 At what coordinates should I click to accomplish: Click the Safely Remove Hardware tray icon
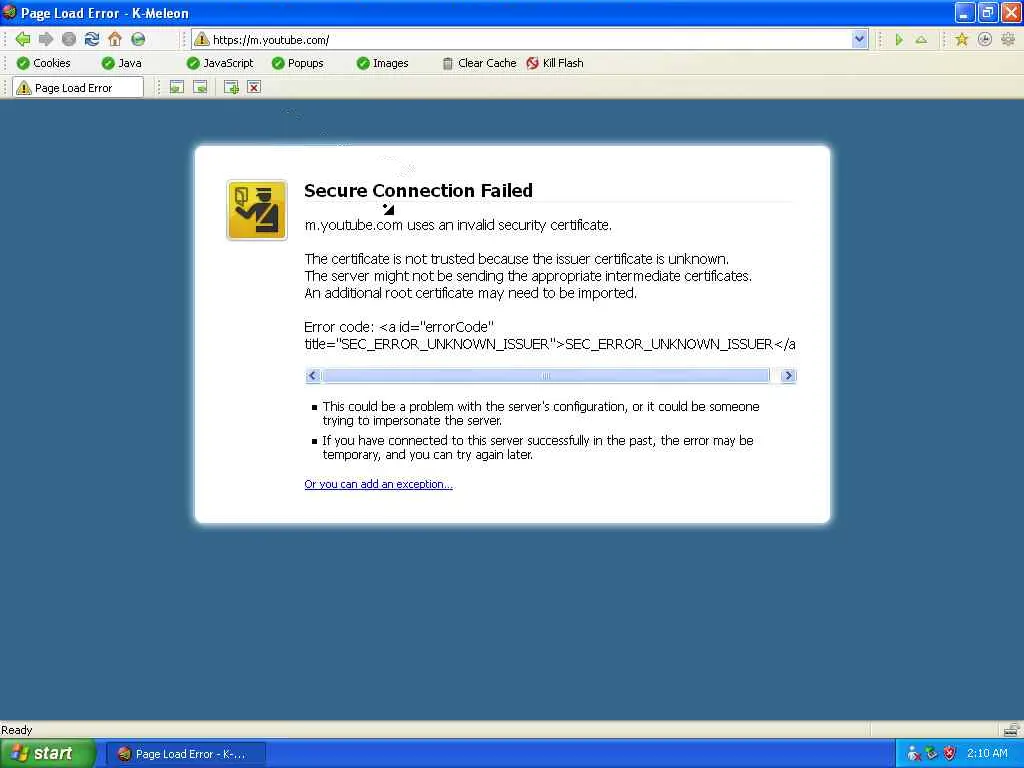point(931,754)
